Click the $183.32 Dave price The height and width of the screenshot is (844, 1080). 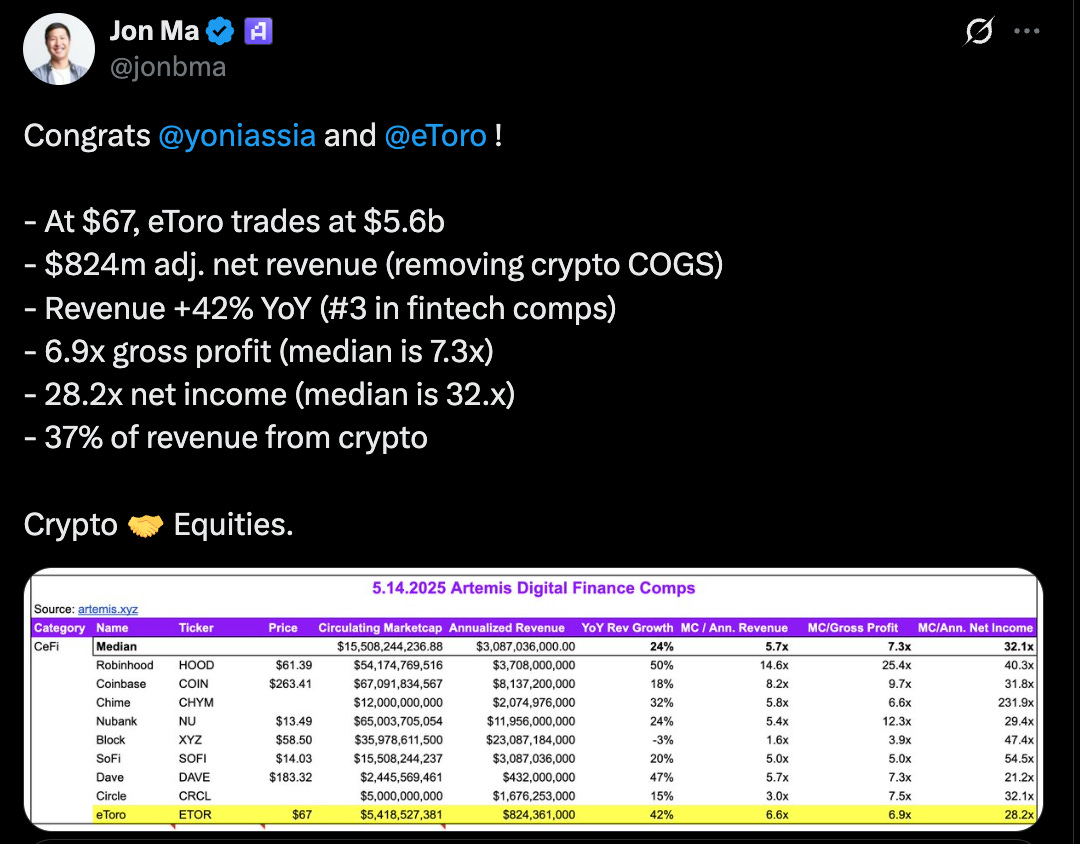point(290,776)
